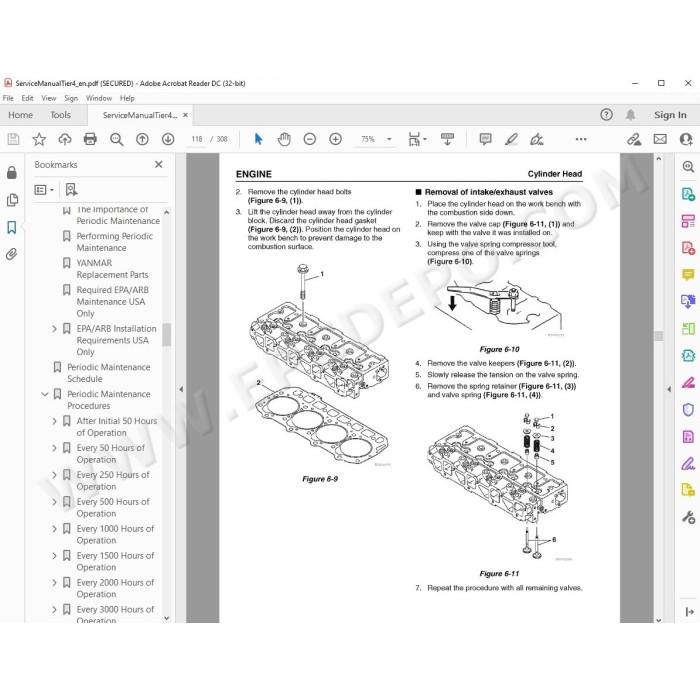Open the Window menu
This screenshot has height=700, width=700.
[x=99, y=98]
